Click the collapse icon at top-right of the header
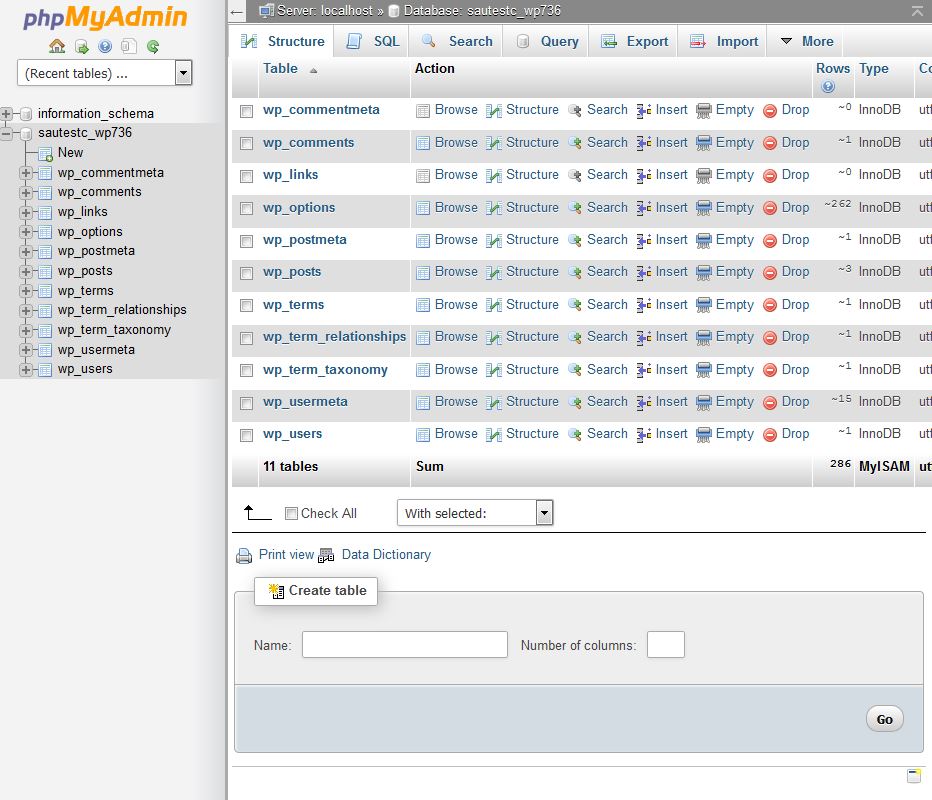The height and width of the screenshot is (800, 932). pos(918,10)
